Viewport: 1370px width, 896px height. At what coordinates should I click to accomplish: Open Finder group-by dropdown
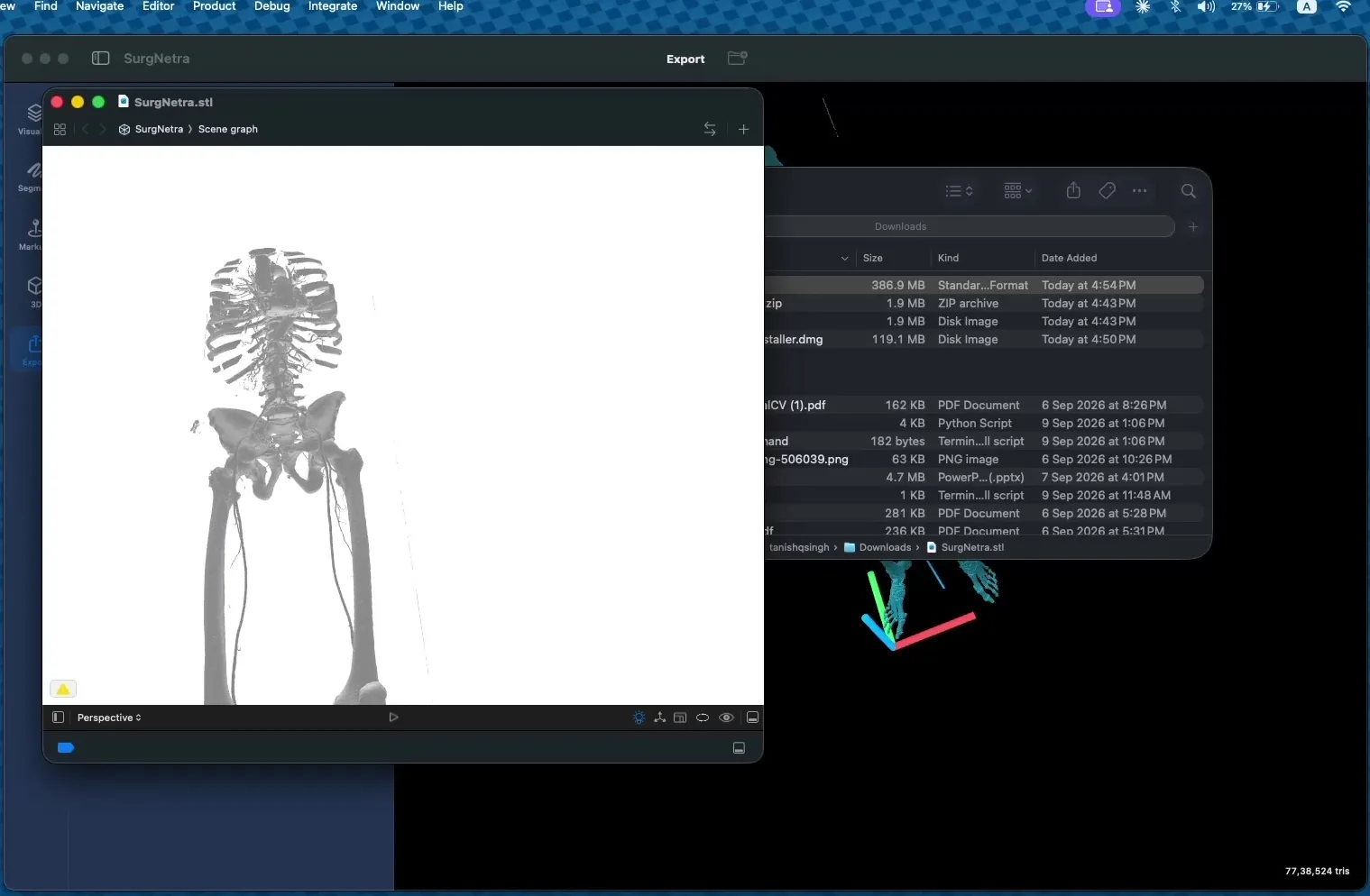(1017, 191)
